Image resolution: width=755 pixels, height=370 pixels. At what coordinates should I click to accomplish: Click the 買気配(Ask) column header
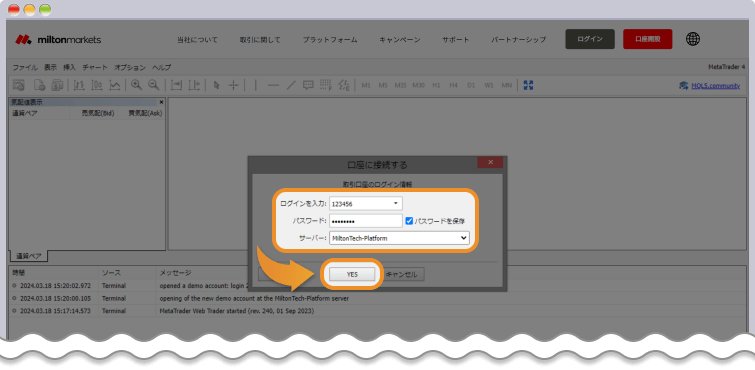145,113
